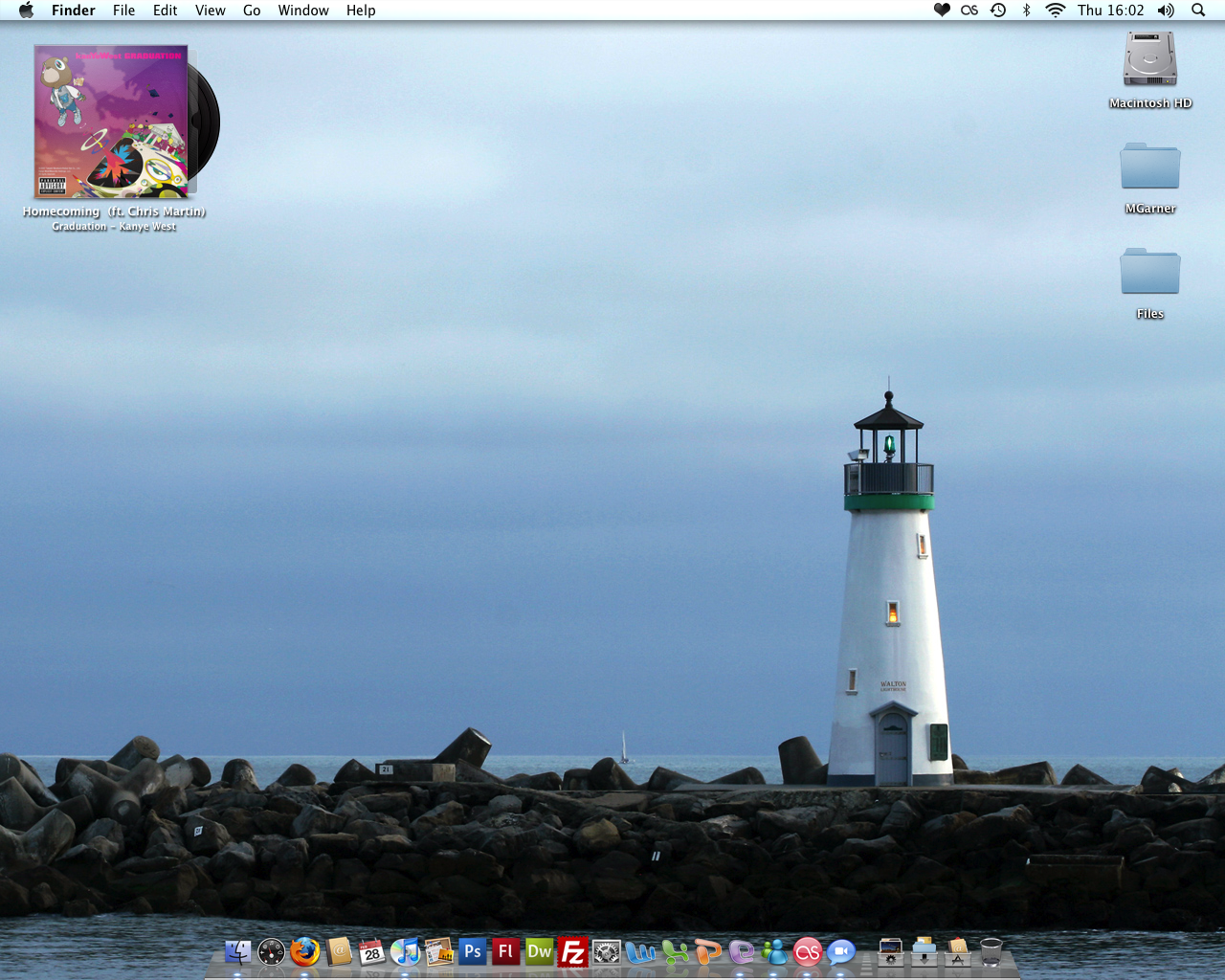Launch Flash (Fl) from the Dock

tap(506, 951)
